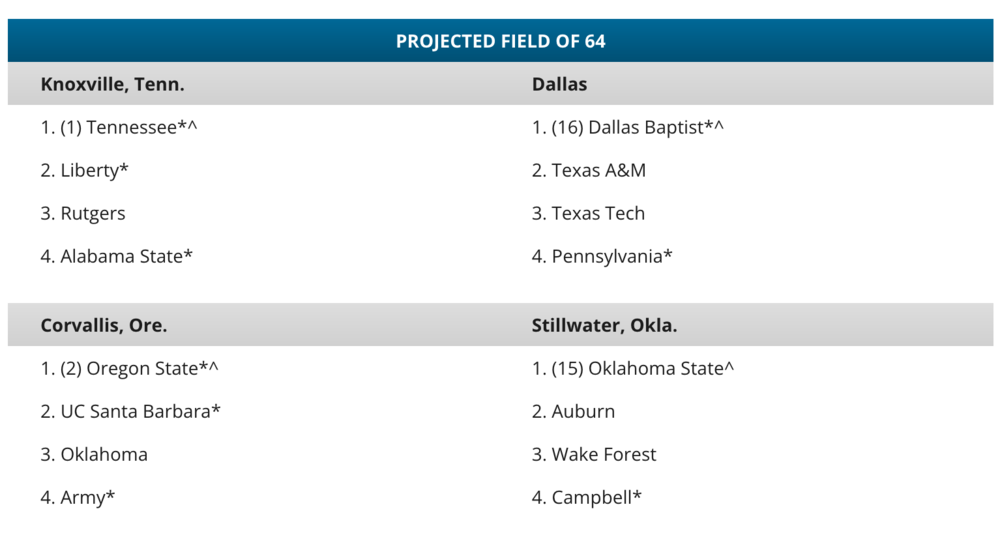Select the Army team entry
The height and width of the screenshot is (537, 1000).
click(x=78, y=497)
